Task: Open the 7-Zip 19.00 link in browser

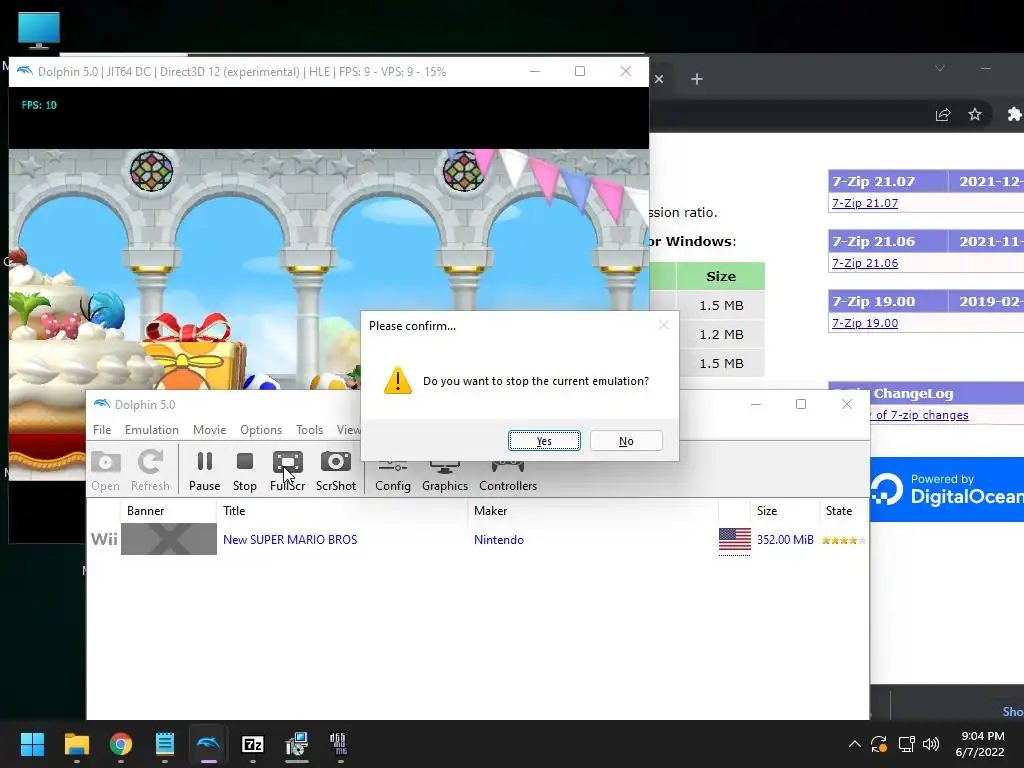Action: (x=865, y=323)
